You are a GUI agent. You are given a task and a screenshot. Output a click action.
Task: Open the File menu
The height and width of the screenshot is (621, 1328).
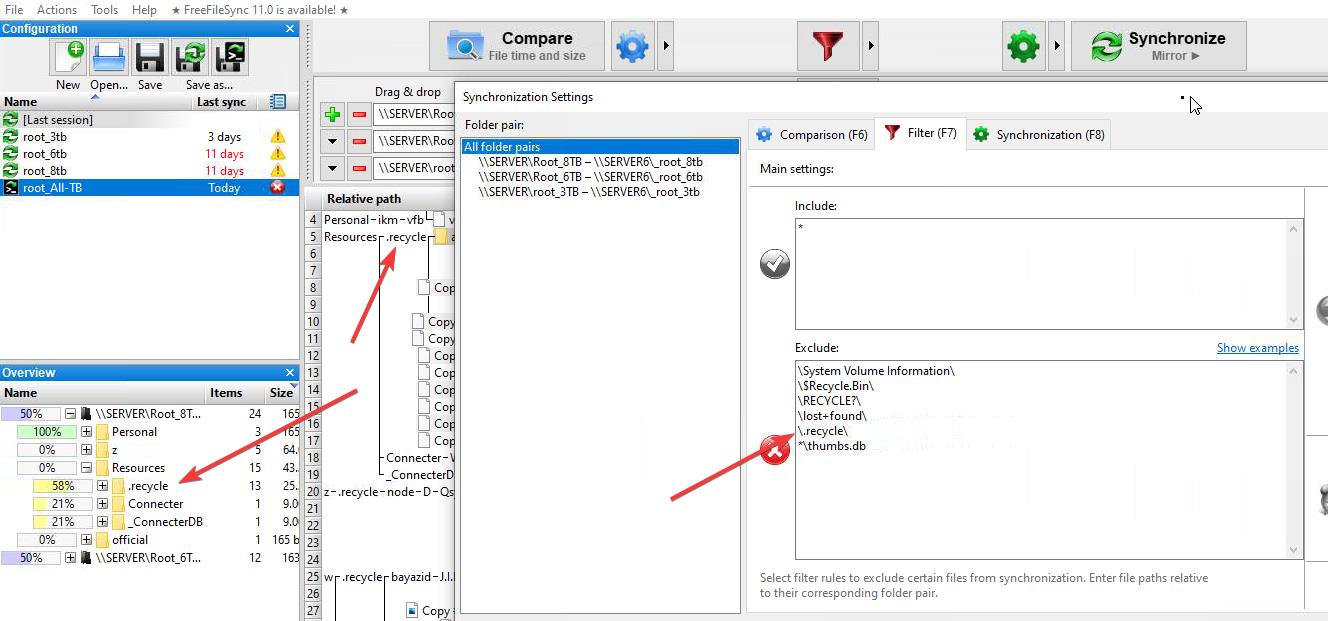[x=14, y=9]
